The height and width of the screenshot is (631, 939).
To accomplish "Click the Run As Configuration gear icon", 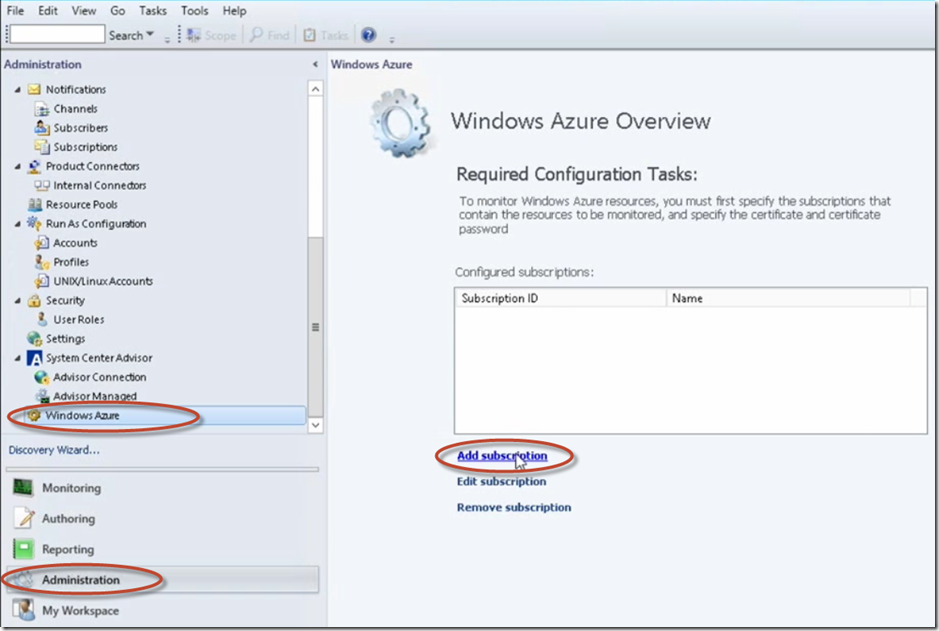I will point(34,223).
